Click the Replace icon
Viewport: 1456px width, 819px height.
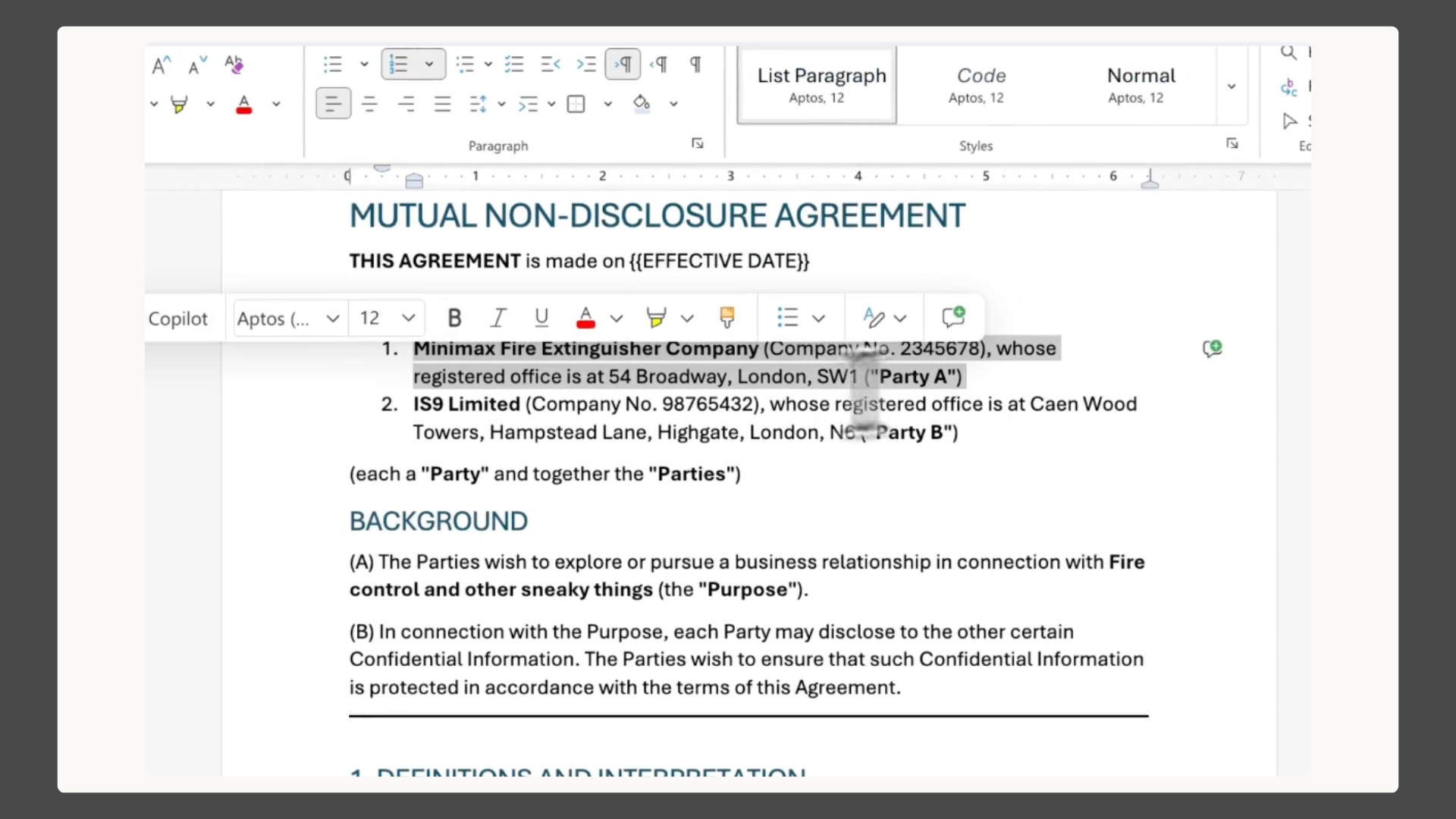[1288, 88]
